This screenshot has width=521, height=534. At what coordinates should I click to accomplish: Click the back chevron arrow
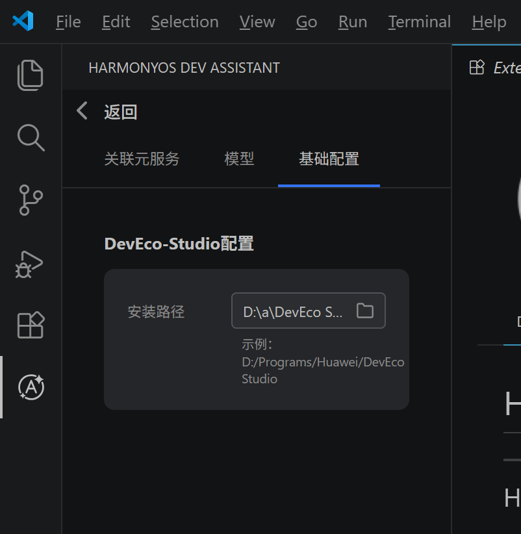(x=82, y=111)
